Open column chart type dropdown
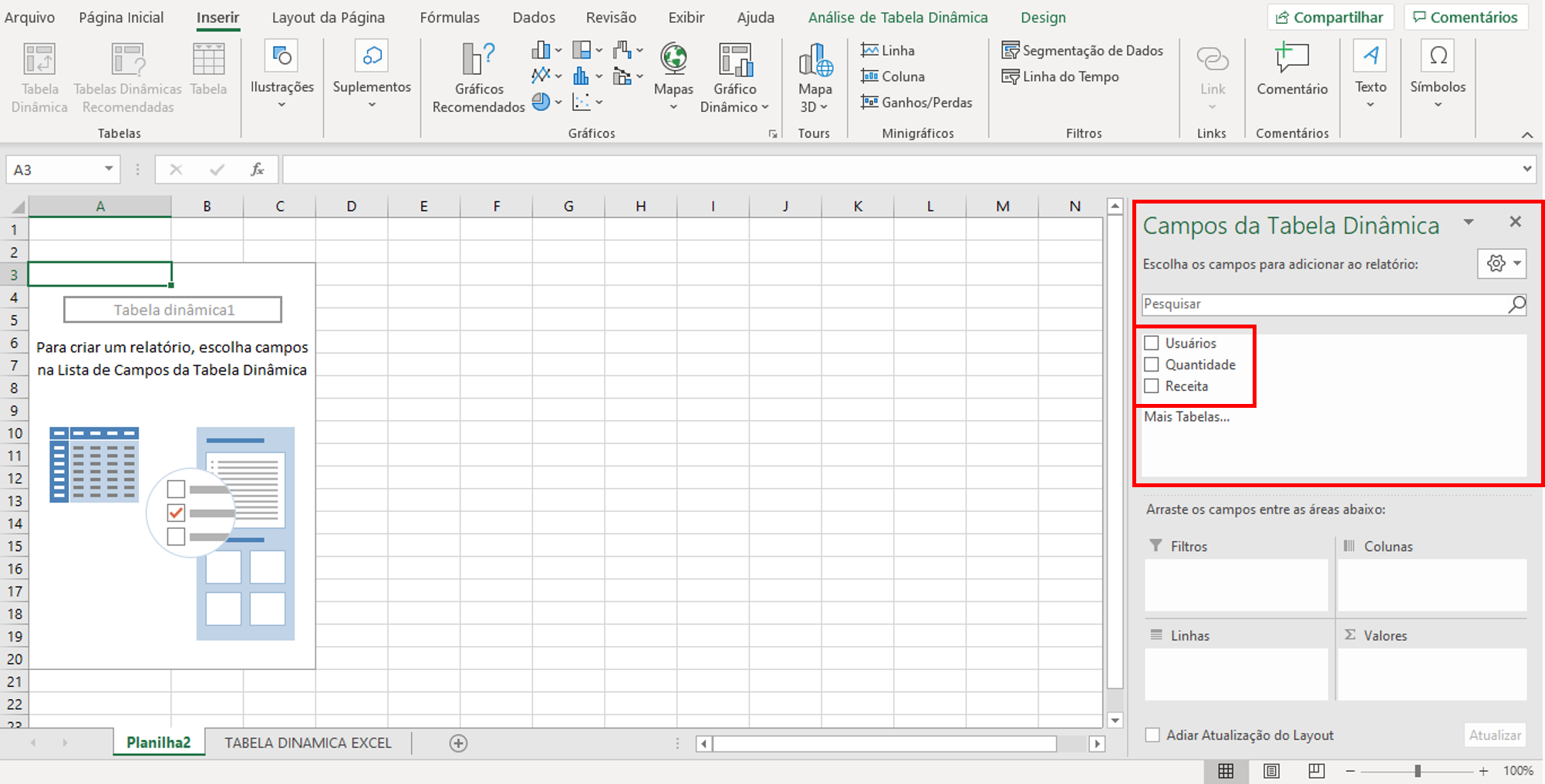The width and height of the screenshot is (1545, 784). click(558, 50)
